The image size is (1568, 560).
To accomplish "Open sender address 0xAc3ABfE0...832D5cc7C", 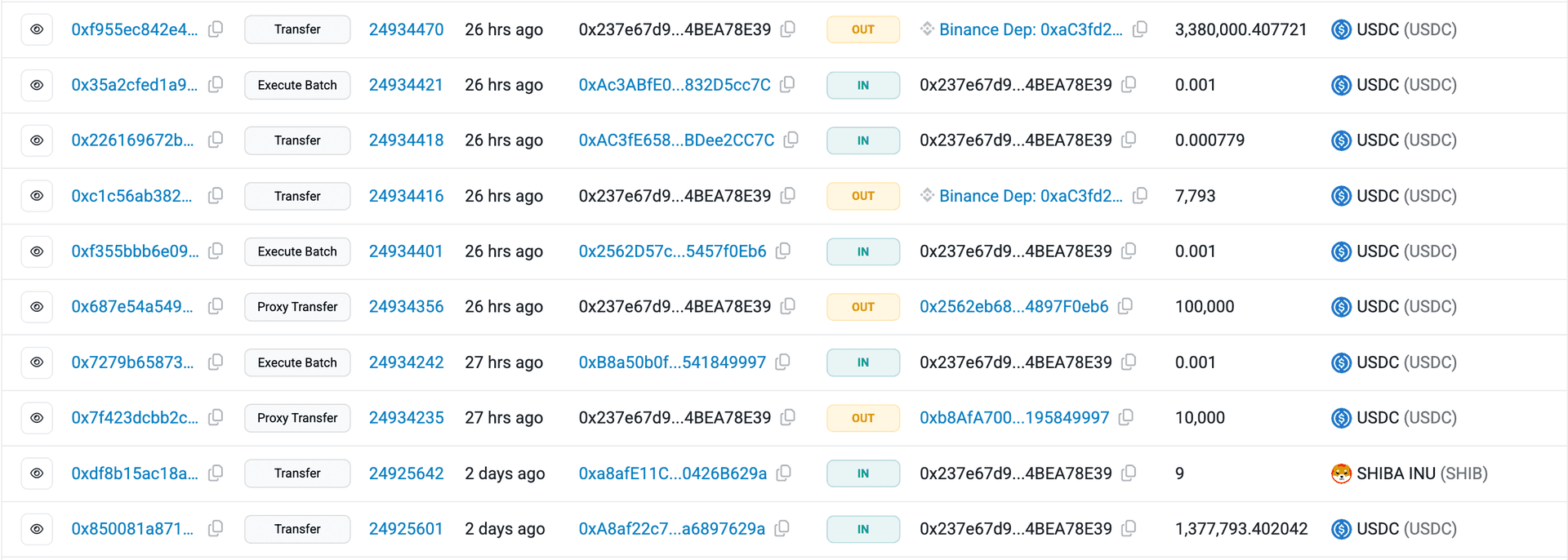I will (x=675, y=85).
